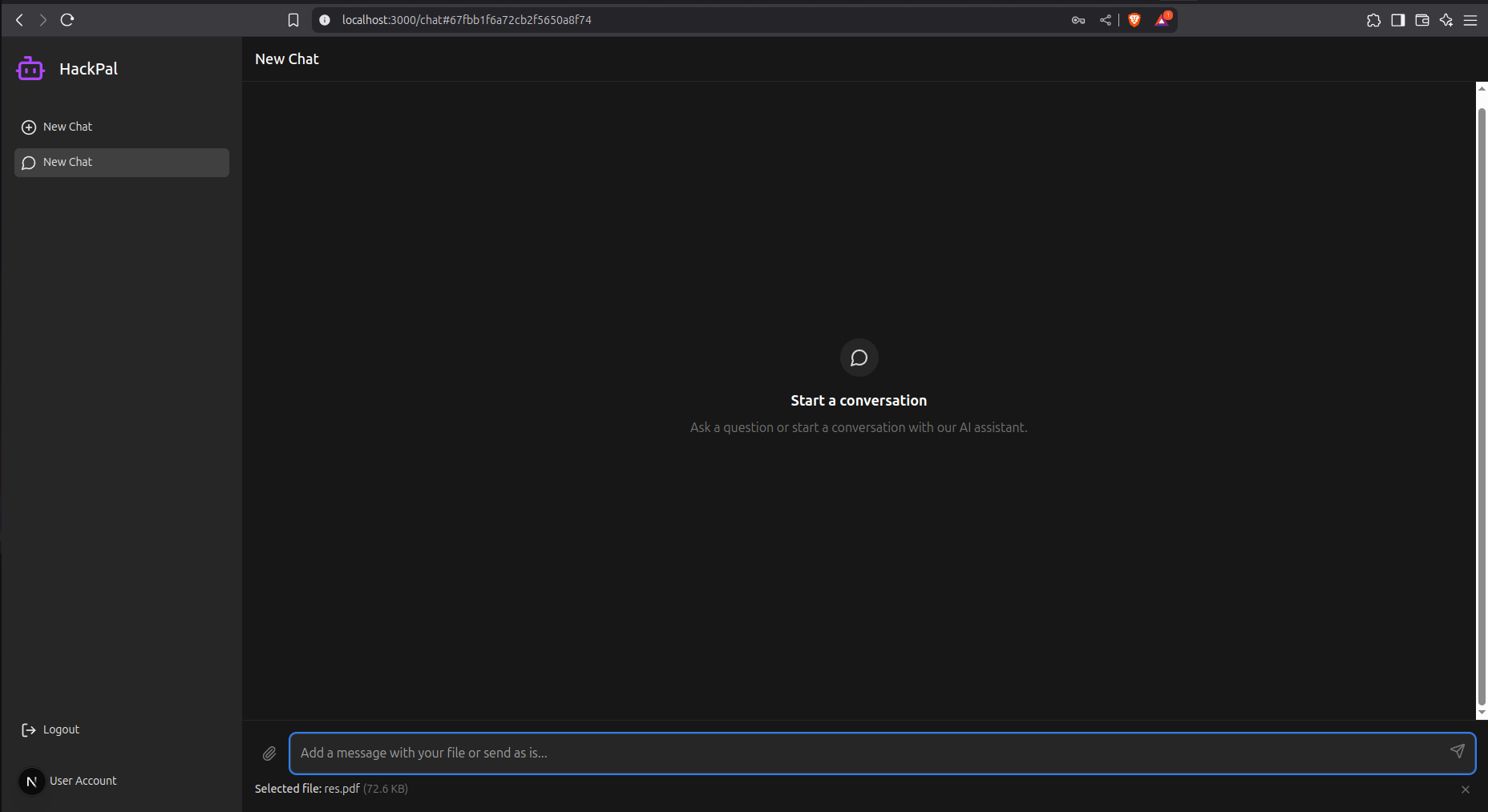1488x812 pixels.
Task: Click the Selected file: res.pdf label
Action: [x=307, y=789]
